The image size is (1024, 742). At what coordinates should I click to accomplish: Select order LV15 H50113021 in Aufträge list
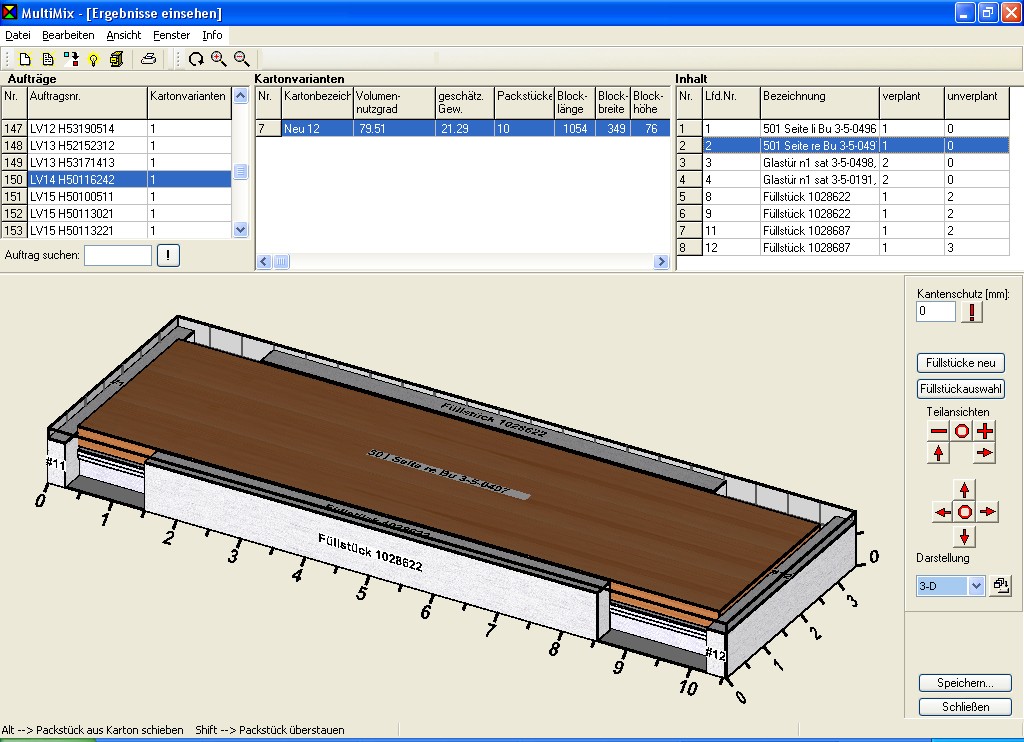click(x=72, y=213)
